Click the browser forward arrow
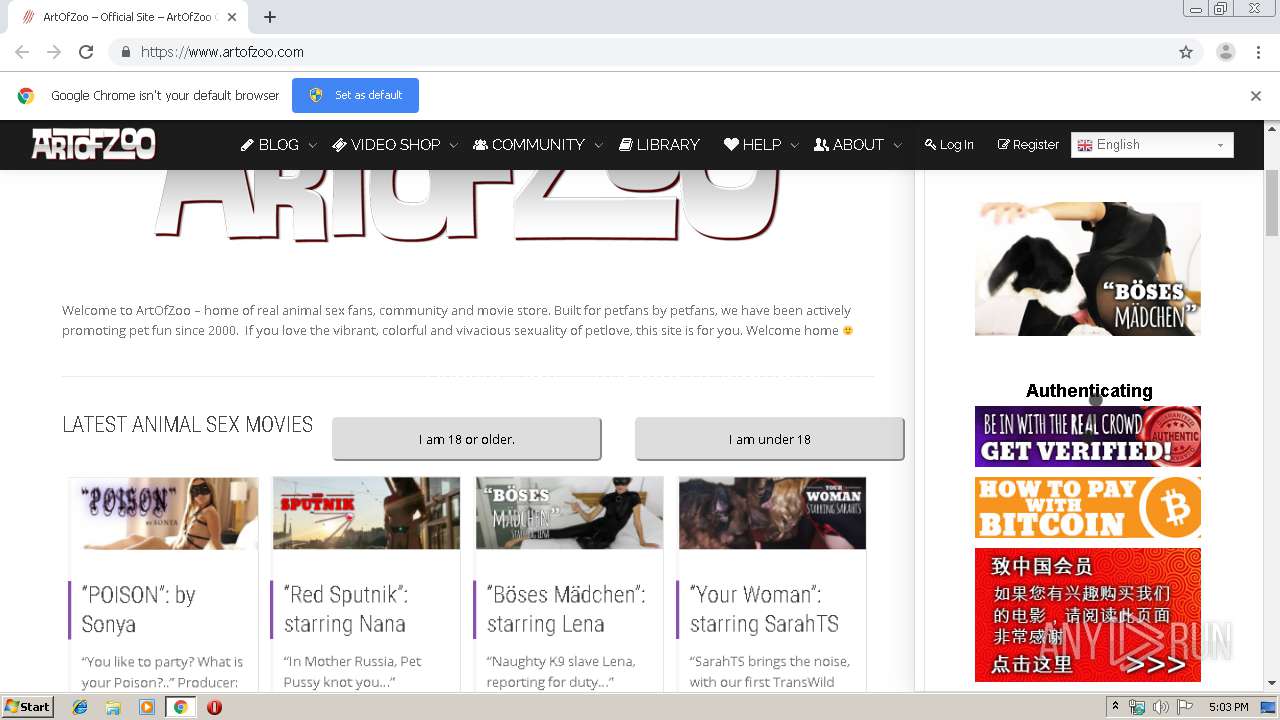 54,52
